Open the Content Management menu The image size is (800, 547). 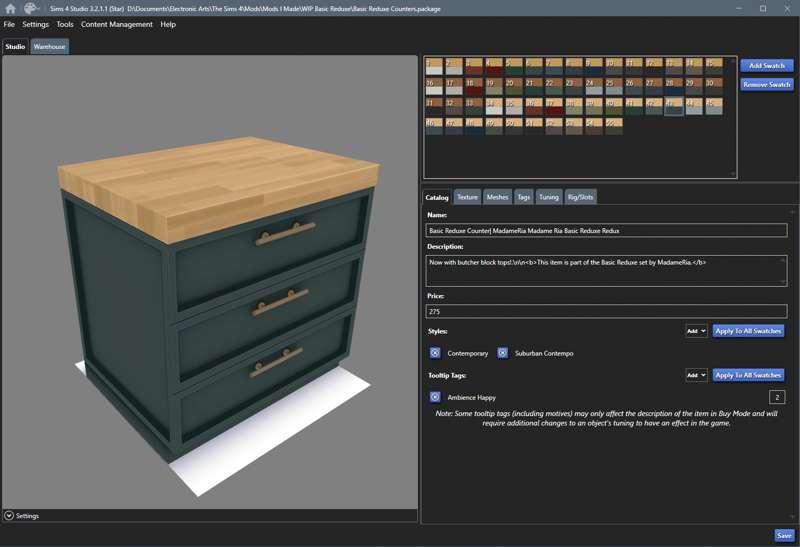pos(116,24)
